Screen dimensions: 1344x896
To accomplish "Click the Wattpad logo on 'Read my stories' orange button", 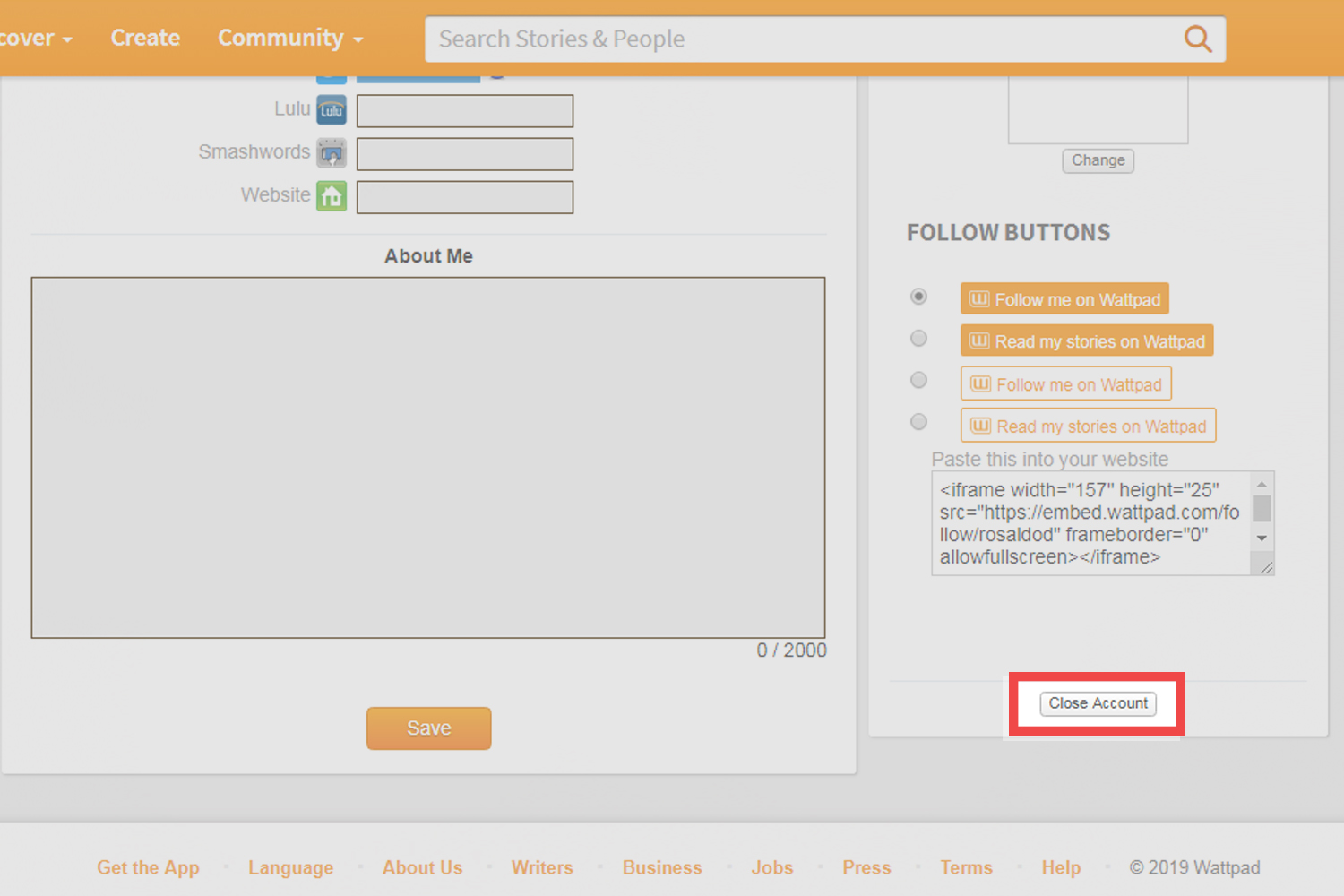I will point(978,340).
